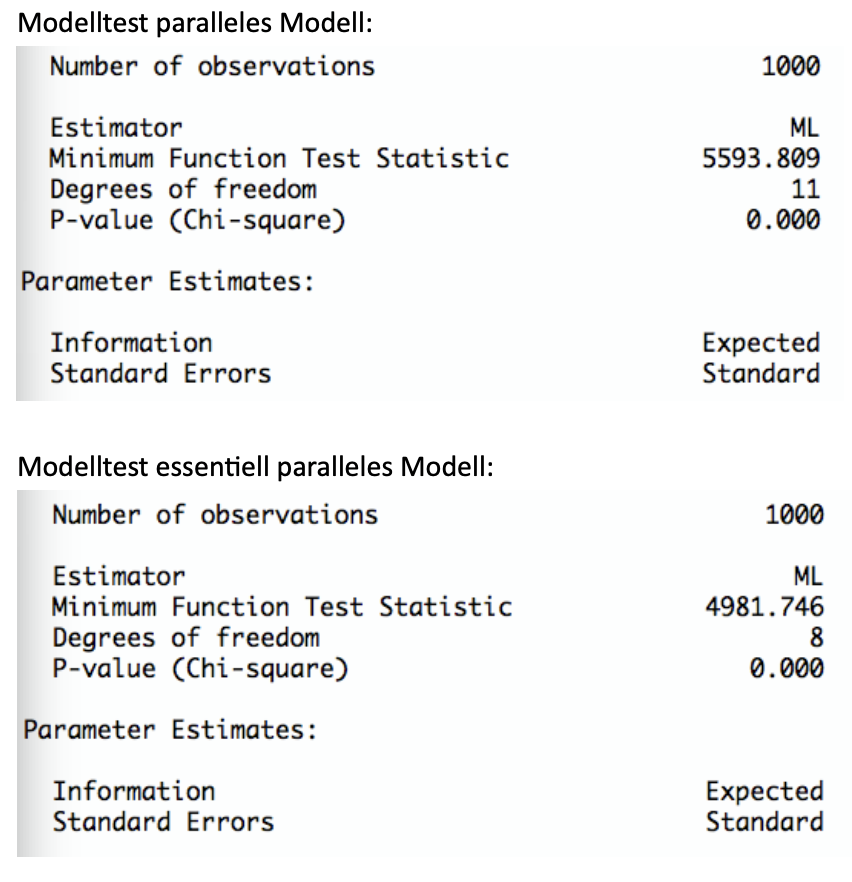Click the 'Modelltest essentiell paralleles Modell:' heading
This screenshot has width=852, height=882.
tap(256, 467)
